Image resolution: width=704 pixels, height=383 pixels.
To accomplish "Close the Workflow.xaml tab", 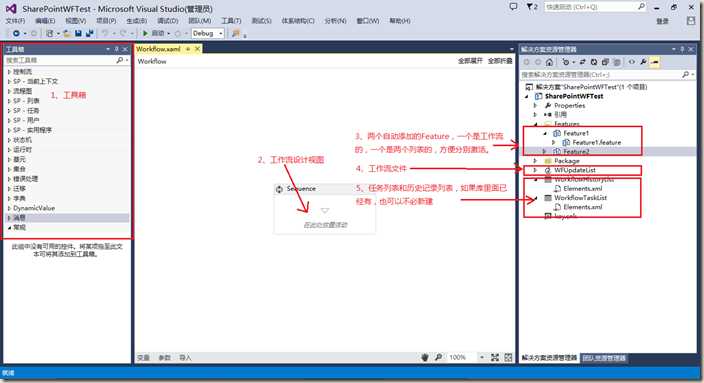I will click(197, 49).
